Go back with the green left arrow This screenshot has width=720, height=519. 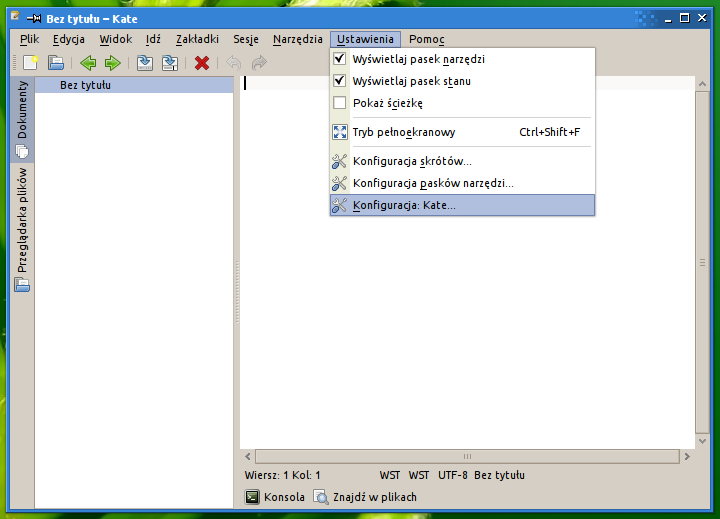coord(88,62)
